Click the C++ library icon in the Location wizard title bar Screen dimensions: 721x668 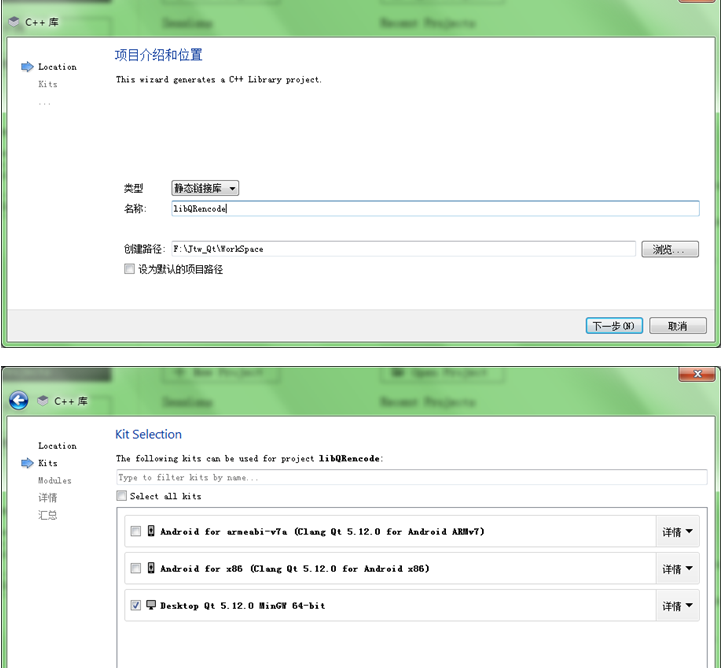[x=14, y=22]
